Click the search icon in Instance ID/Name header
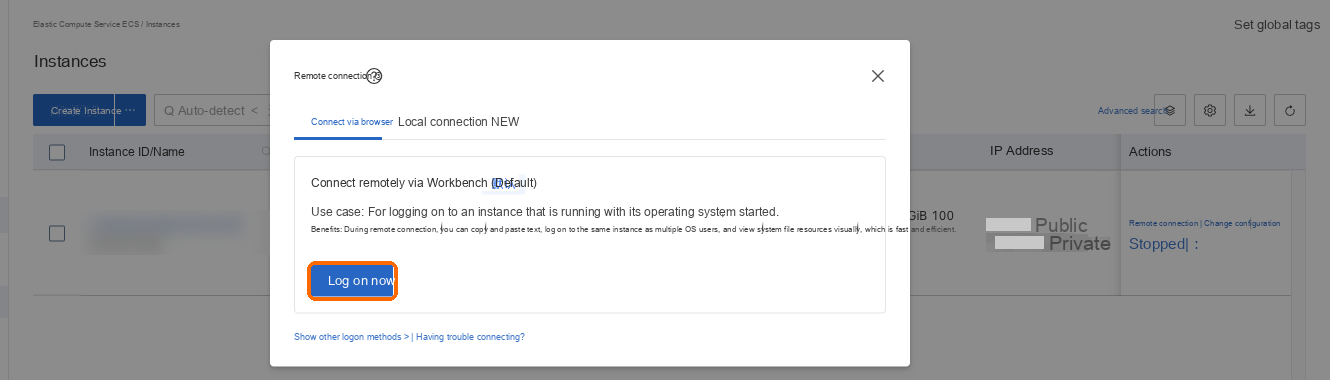Screen dimensions: 1330x380 [265, 152]
